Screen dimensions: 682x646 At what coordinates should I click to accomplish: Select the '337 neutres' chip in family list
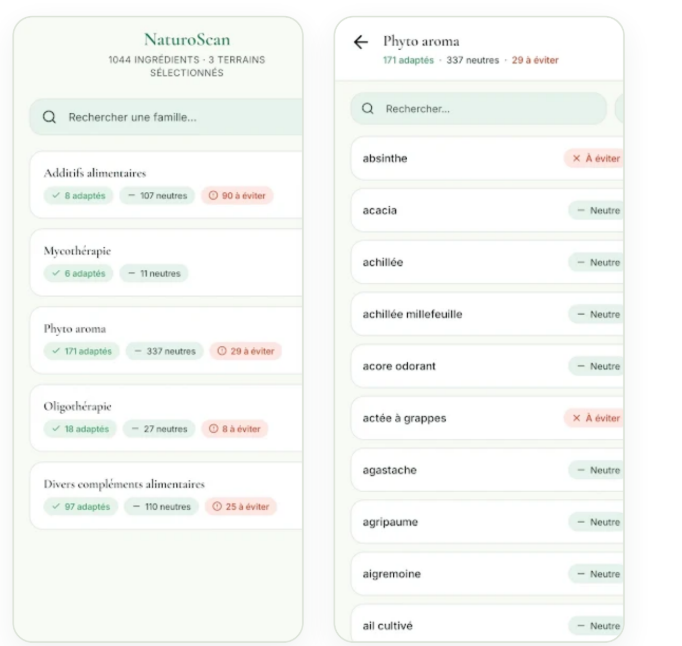[165, 351]
